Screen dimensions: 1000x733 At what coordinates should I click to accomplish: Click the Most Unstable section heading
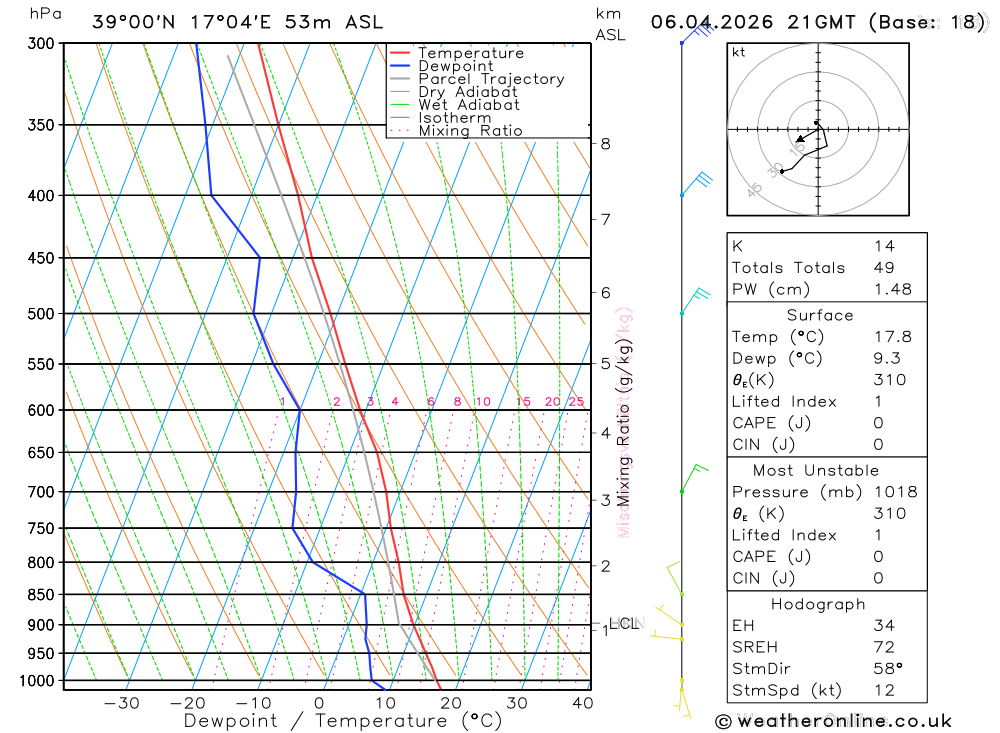click(816, 470)
